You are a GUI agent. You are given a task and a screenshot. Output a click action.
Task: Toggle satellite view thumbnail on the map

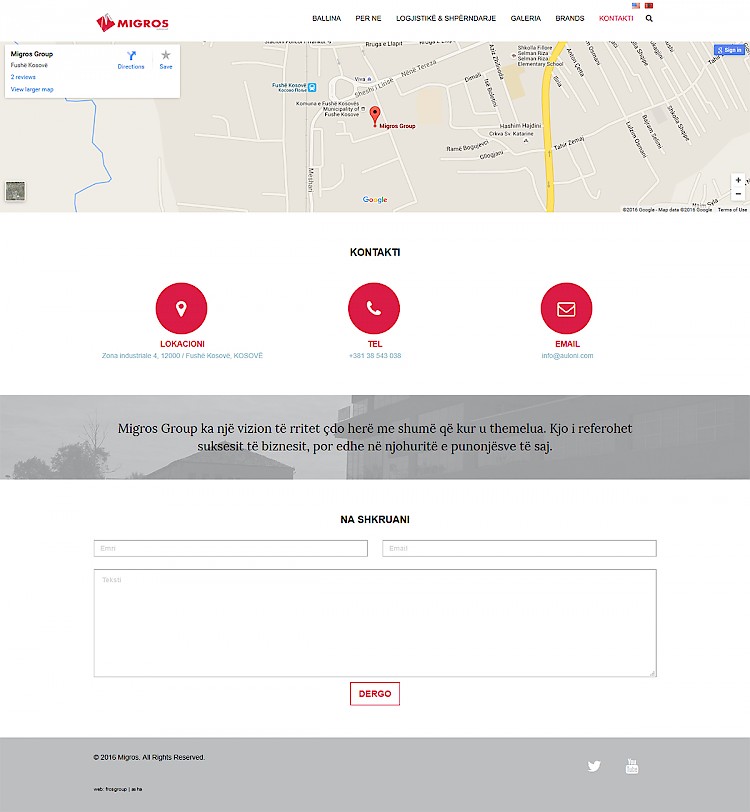pyautogui.click(x=15, y=191)
